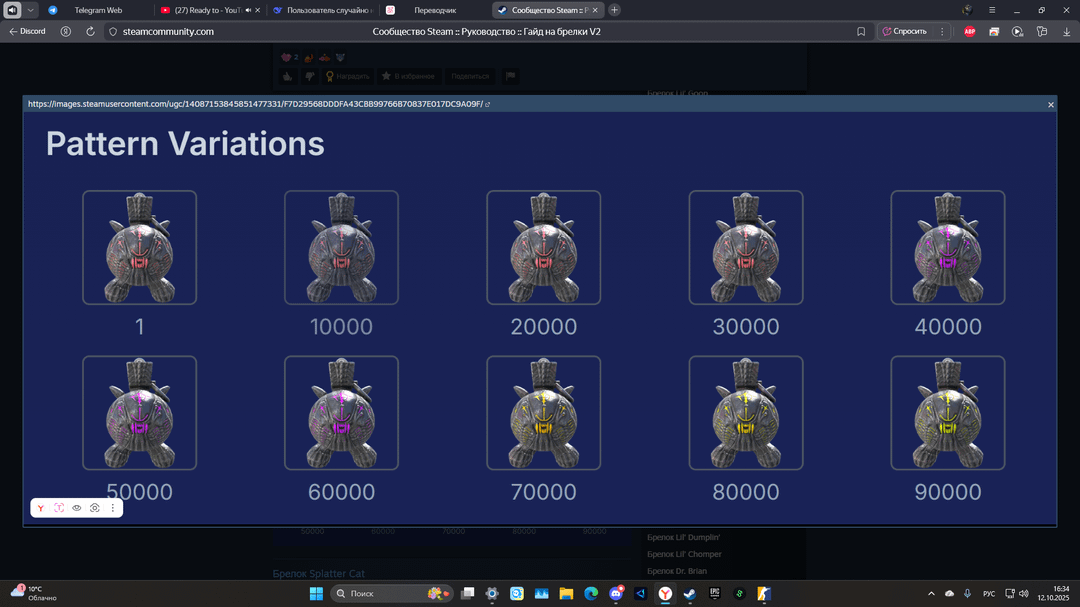Open a new browser tab

tap(614, 10)
